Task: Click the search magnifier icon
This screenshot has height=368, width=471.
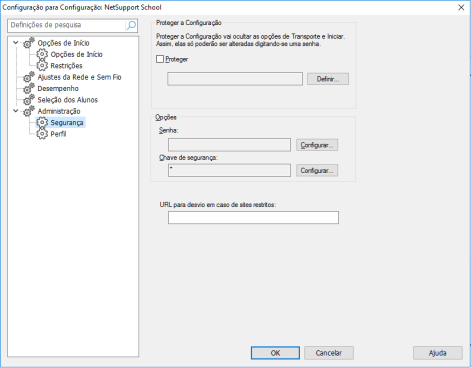Action: coord(131,25)
